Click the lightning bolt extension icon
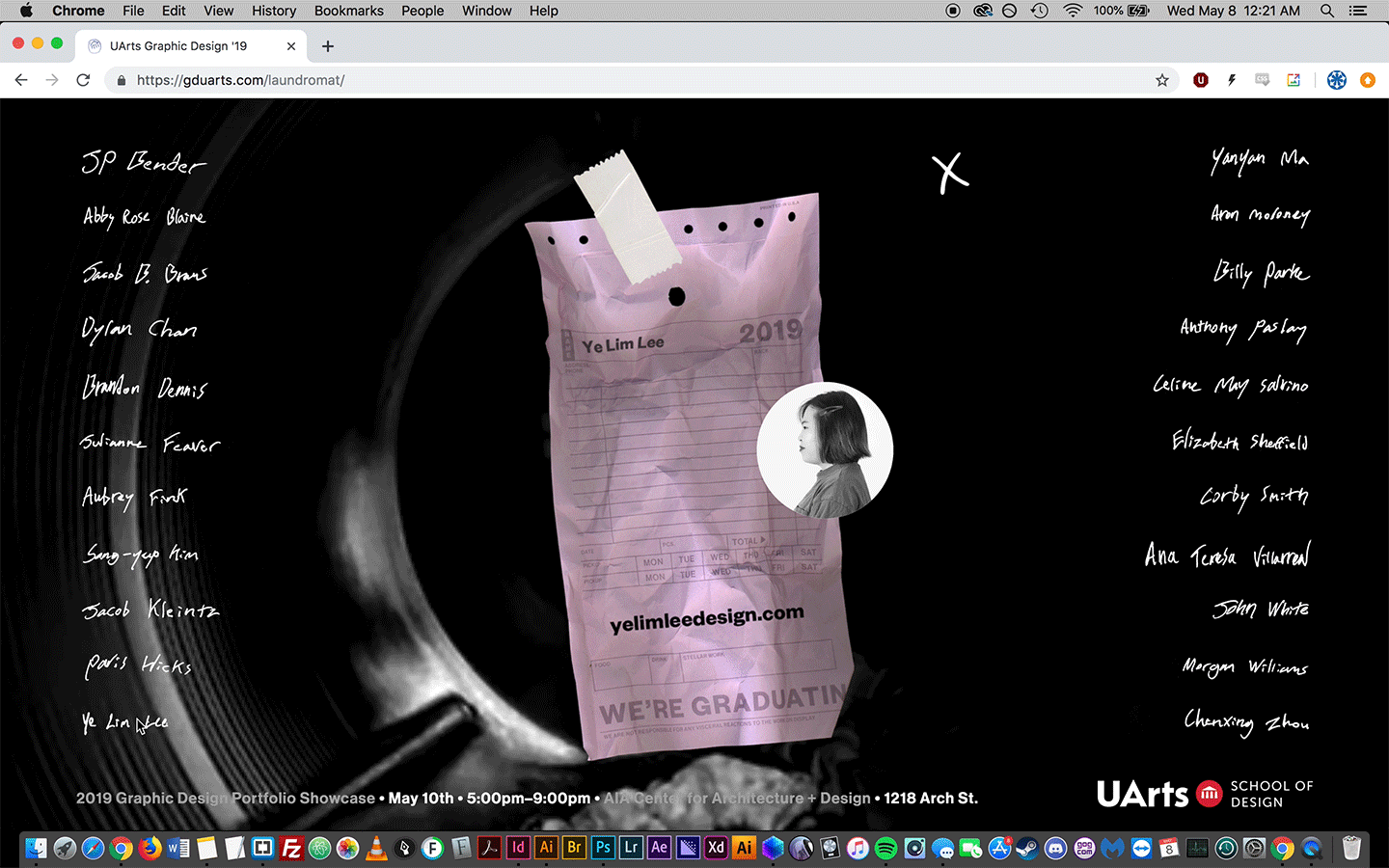The width and height of the screenshot is (1389, 868). click(x=1232, y=80)
